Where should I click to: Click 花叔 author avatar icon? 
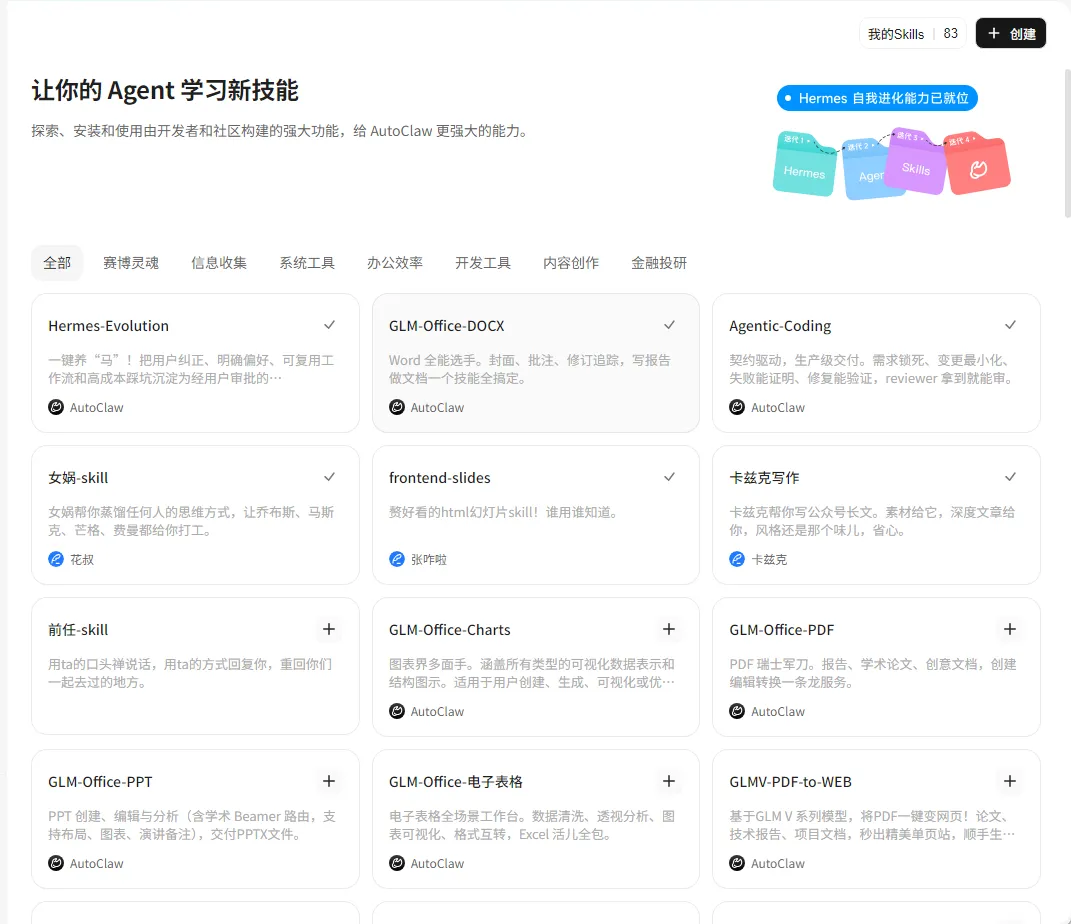tap(56, 559)
